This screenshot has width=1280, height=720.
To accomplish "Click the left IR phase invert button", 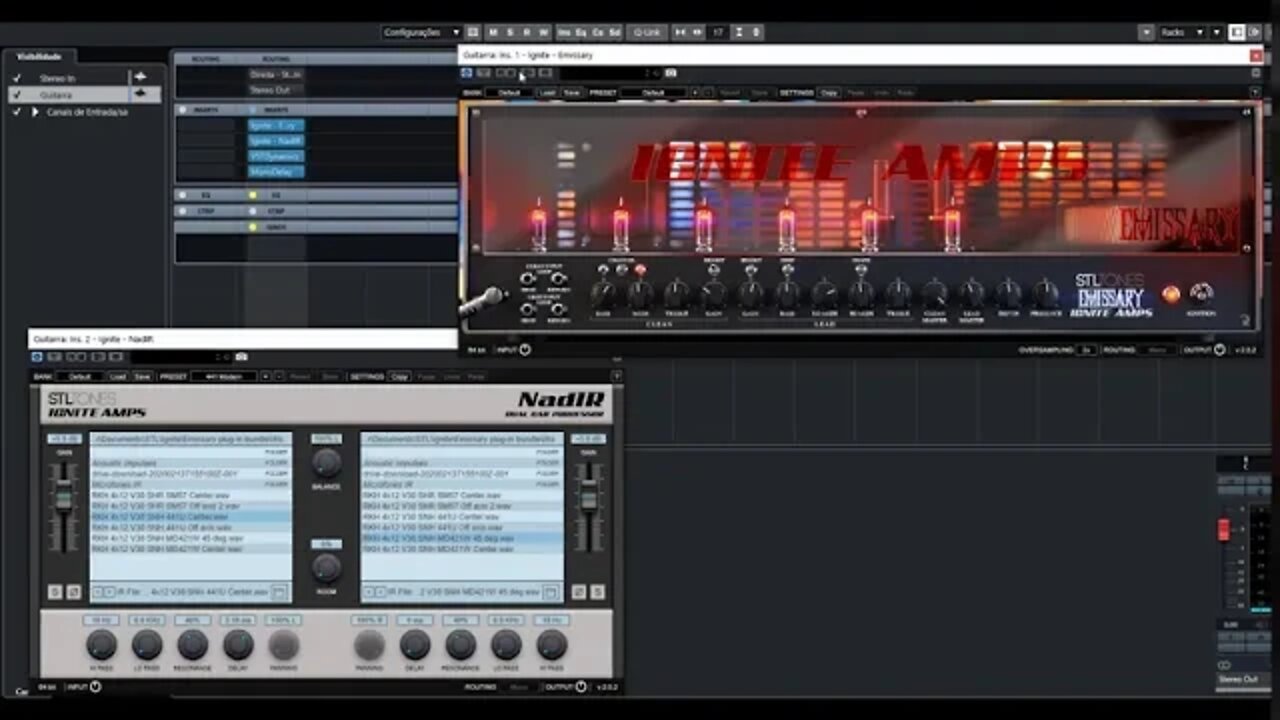I will [x=72, y=592].
